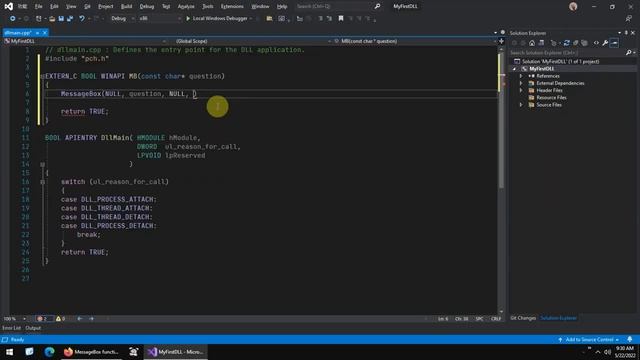Viewport: 640px width, 360px height.
Task: Click Collapse All icon in Solution Explorer
Action: (x=576, y=43)
